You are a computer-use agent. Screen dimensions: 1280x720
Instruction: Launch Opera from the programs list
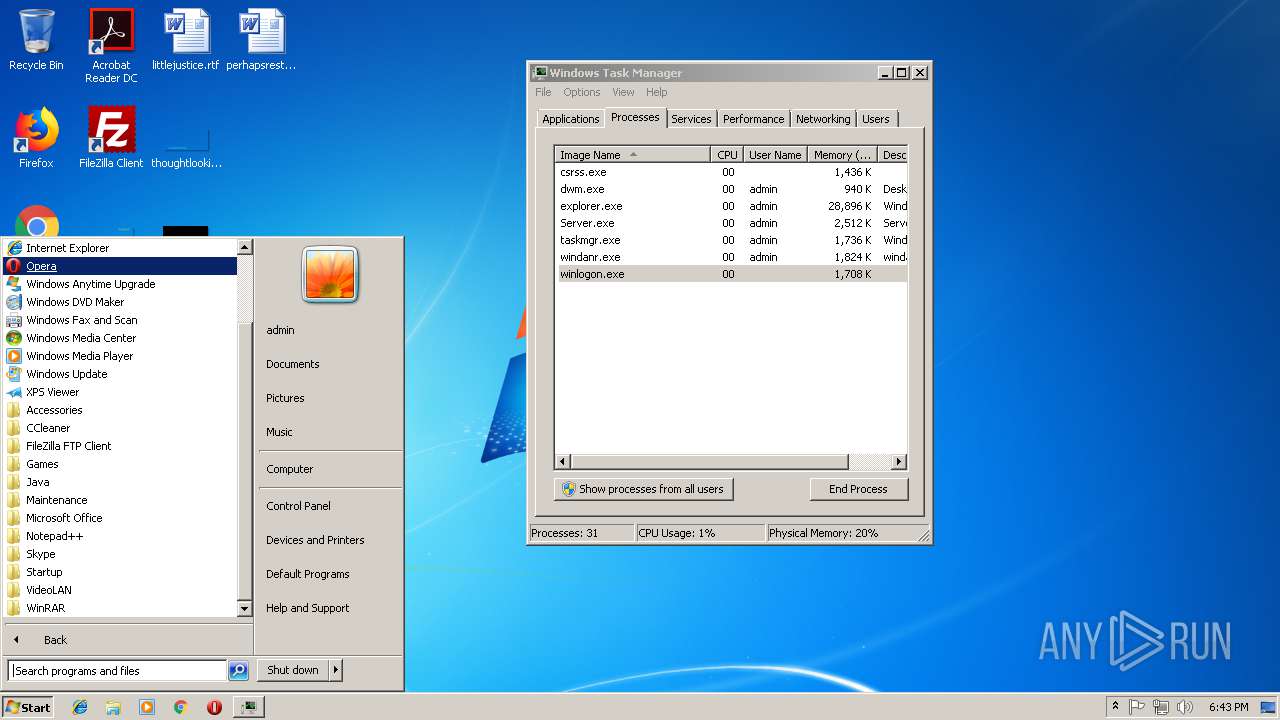(120, 266)
